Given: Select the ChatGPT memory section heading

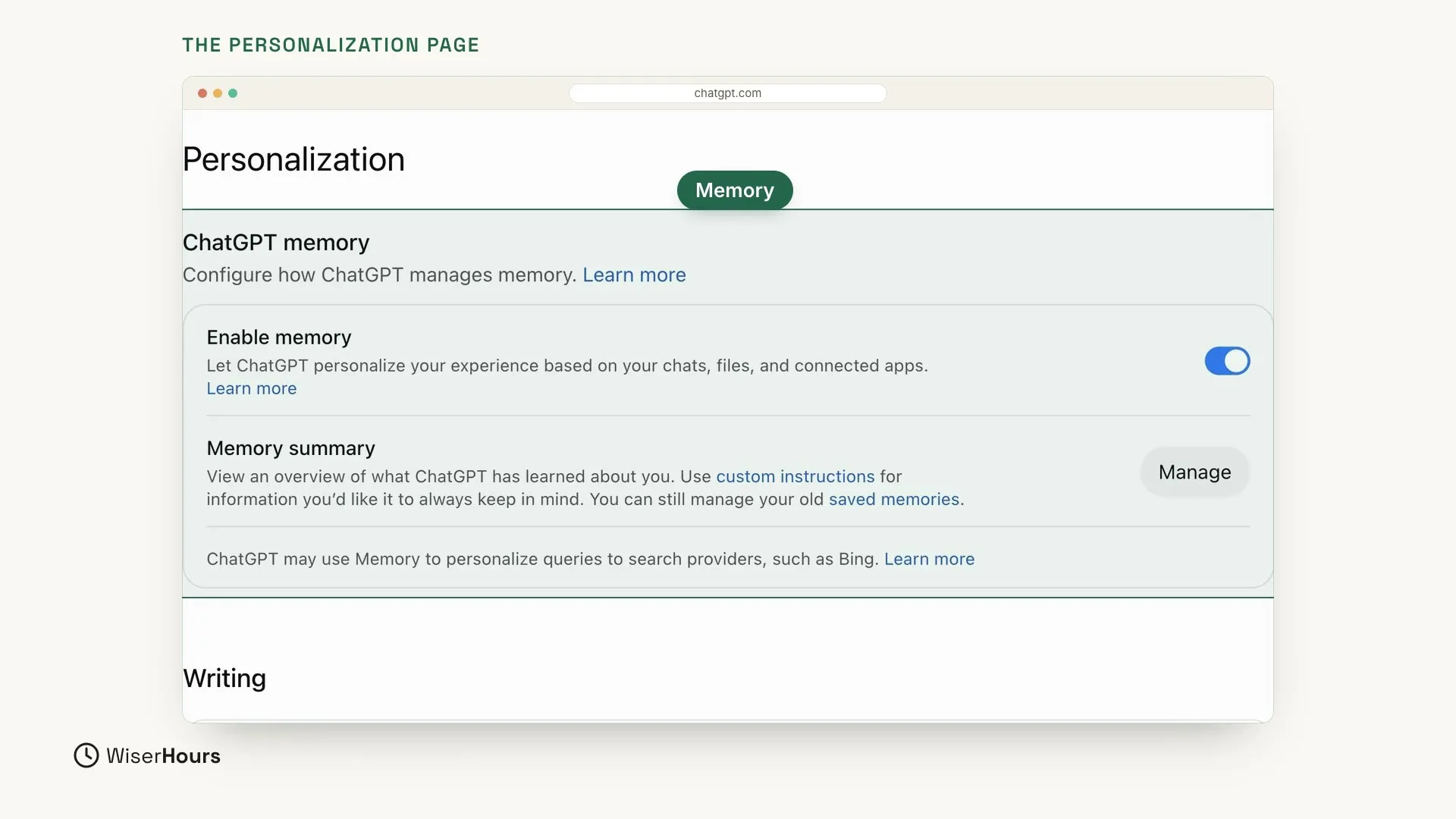Looking at the screenshot, I should point(276,243).
